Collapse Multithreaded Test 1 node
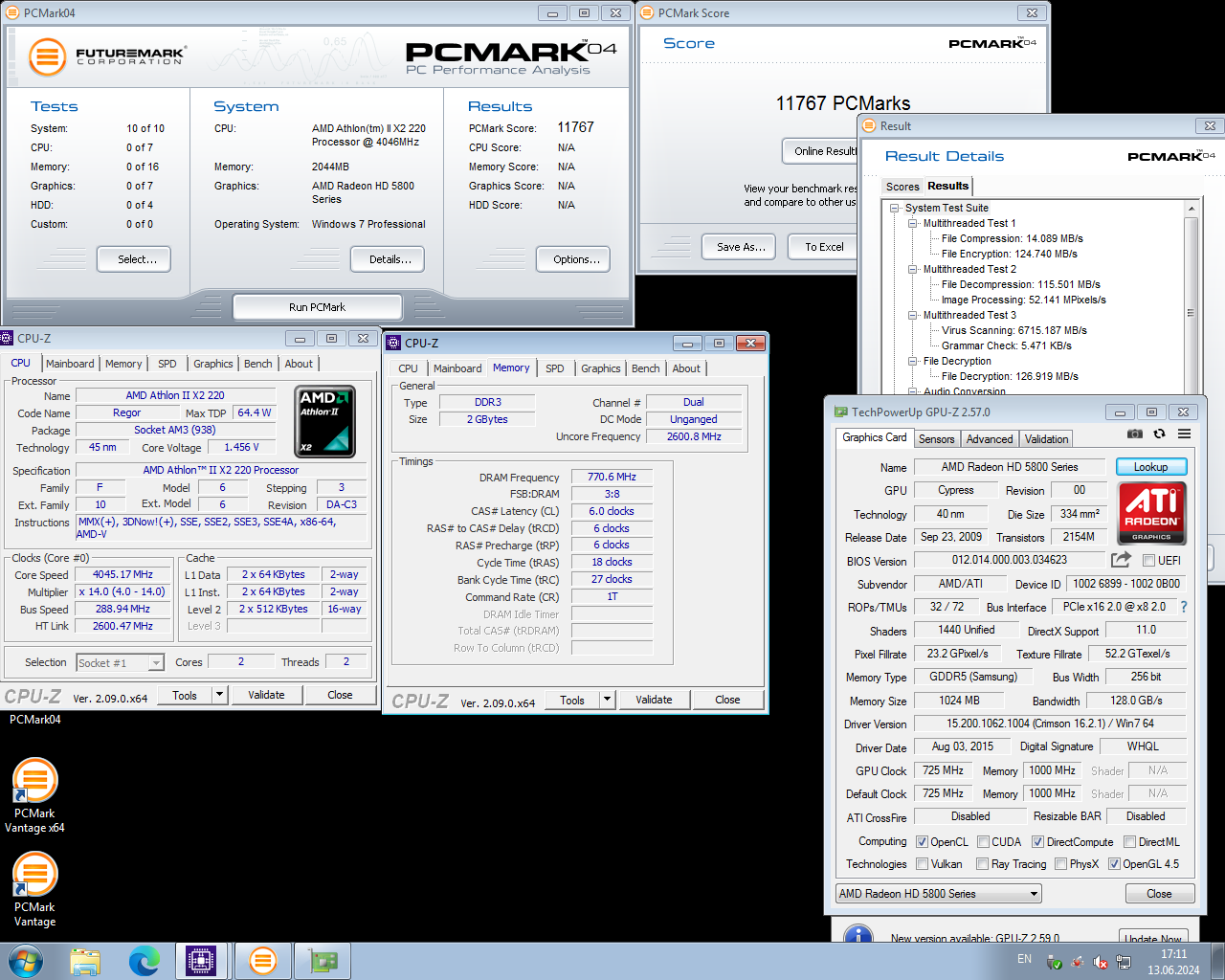Viewport: 1225px width, 980px height. [x=913, y=223]
